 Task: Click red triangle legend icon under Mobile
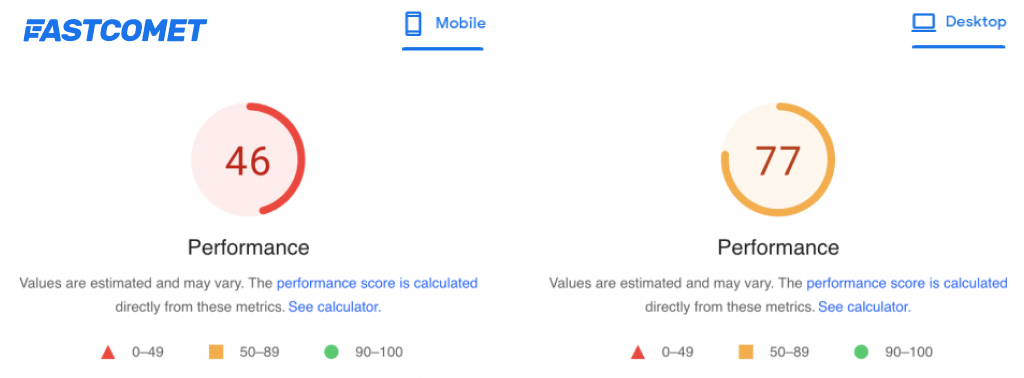(x=108, y=353)
